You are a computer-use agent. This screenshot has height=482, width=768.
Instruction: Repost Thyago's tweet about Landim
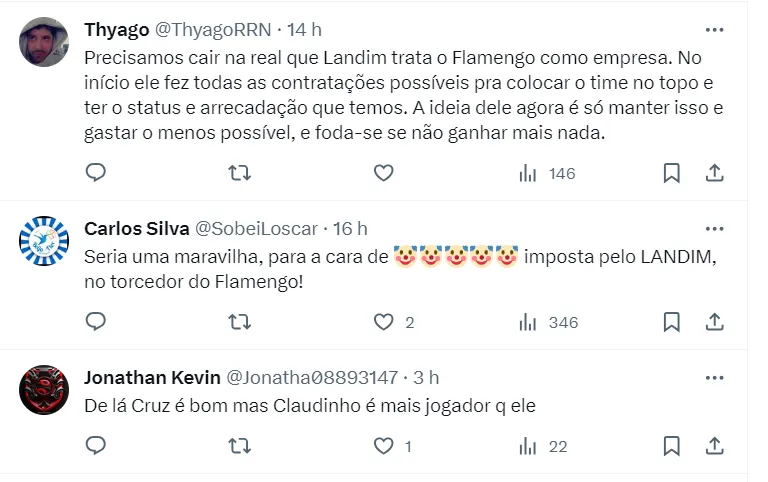240,173
